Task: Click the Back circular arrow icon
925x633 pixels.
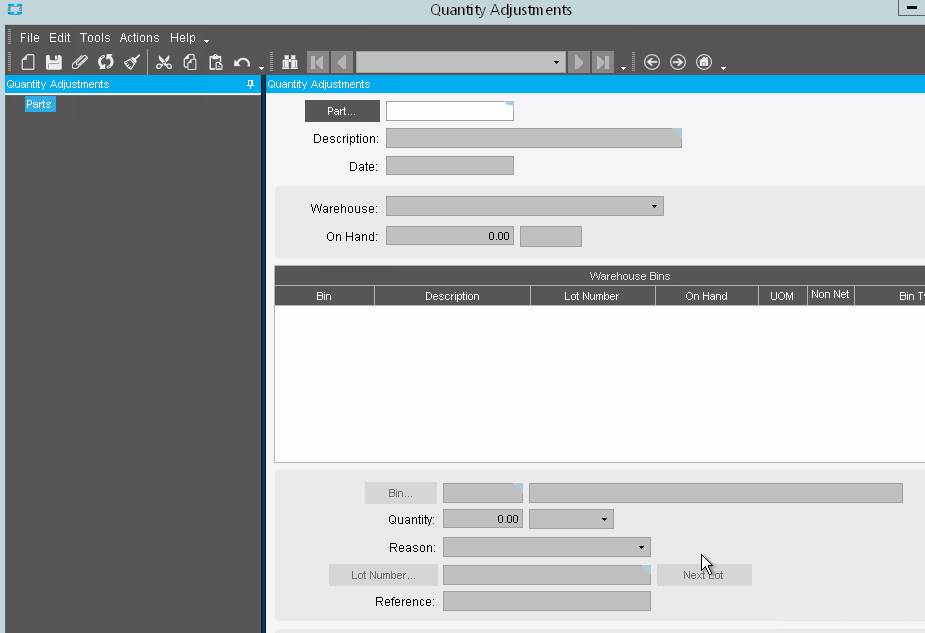Action: pyautogui.click(x=652, y=62)
